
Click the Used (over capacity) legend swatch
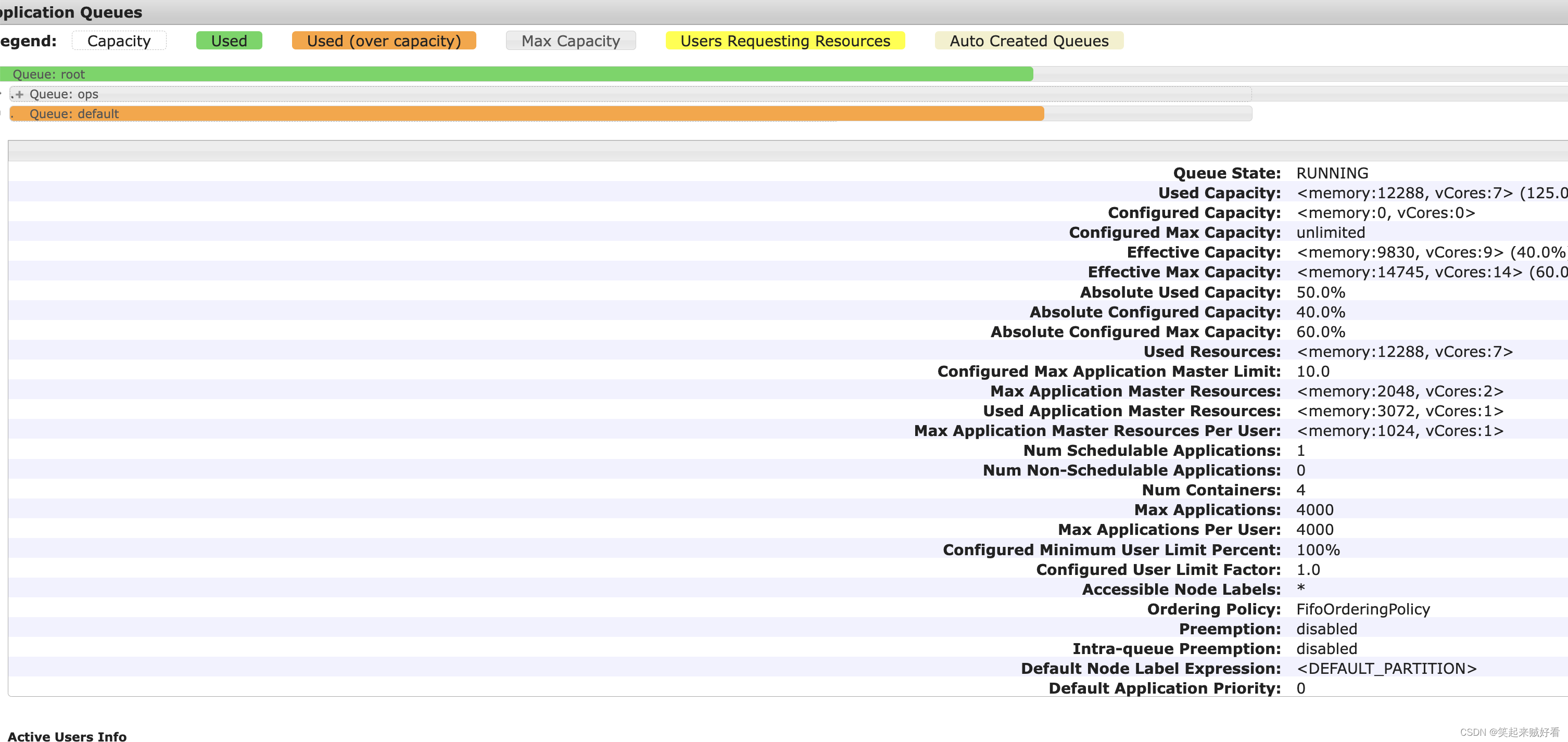[384, 41]
